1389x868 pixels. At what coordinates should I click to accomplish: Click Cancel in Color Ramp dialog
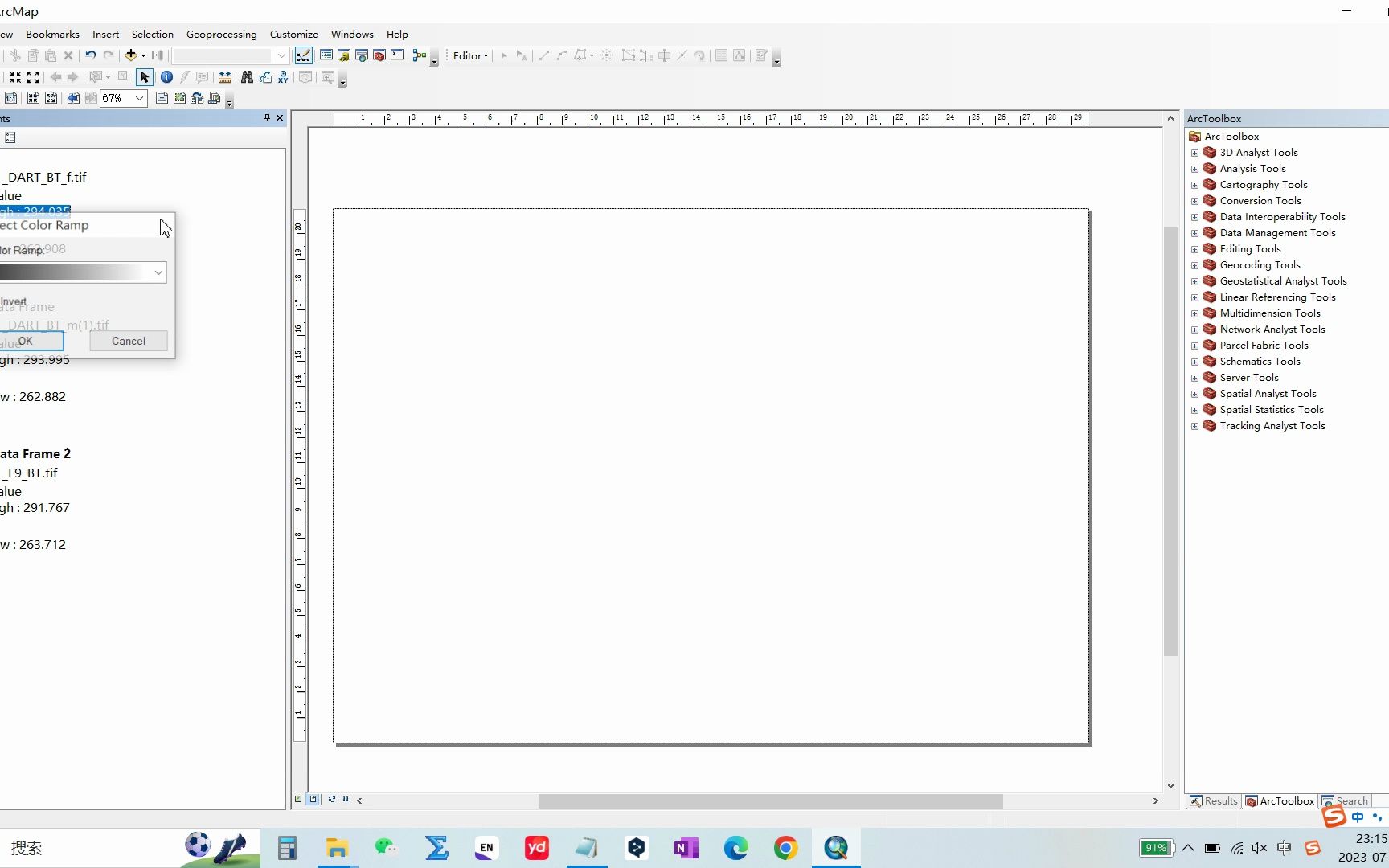coord(129,341)
